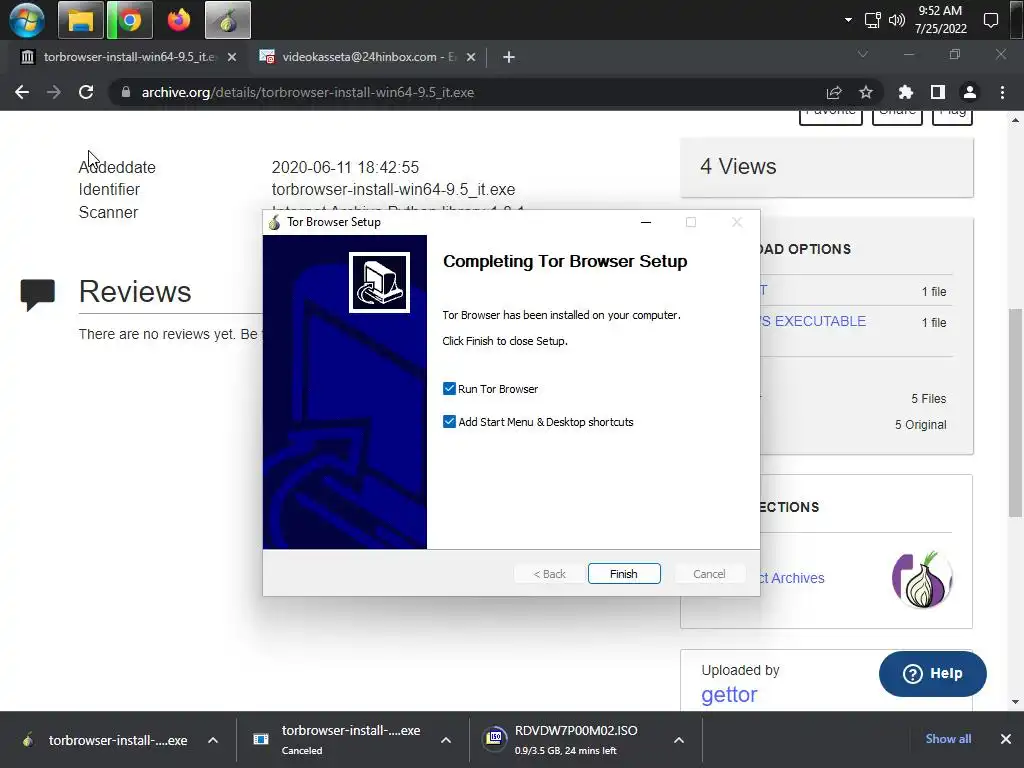
Task: Minimize the Tor Browser Setup dialog
Action: point(646,222)
